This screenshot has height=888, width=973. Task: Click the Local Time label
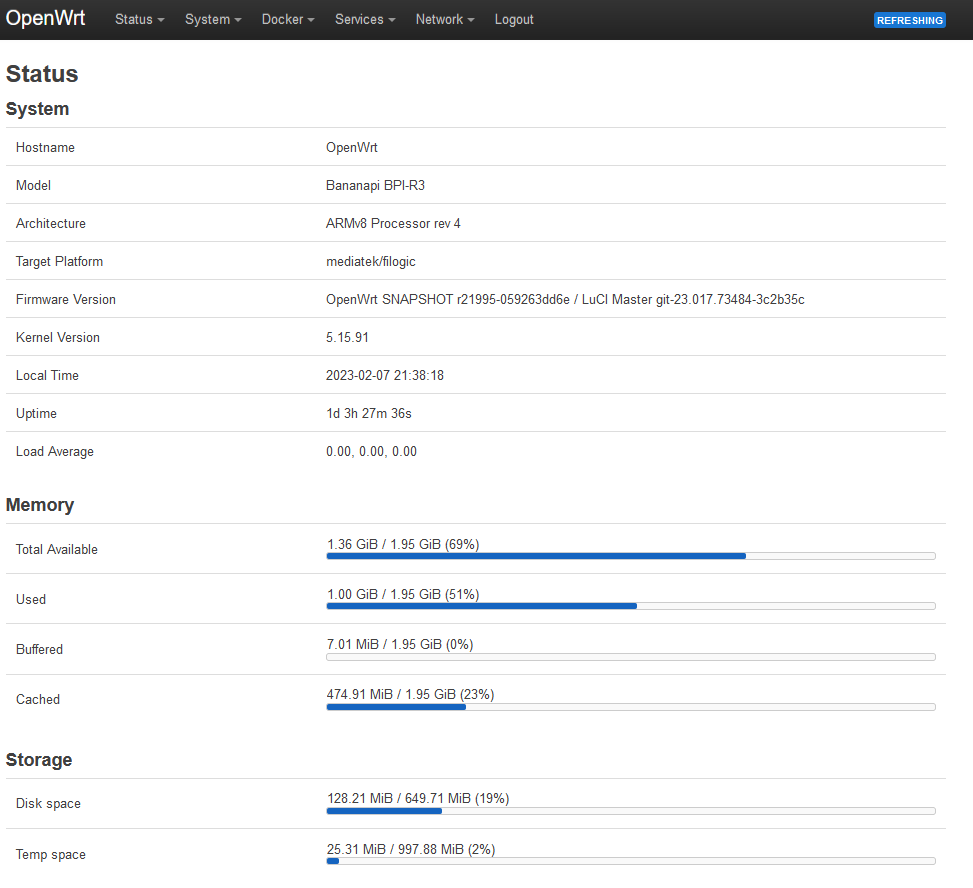click(47, 375)
